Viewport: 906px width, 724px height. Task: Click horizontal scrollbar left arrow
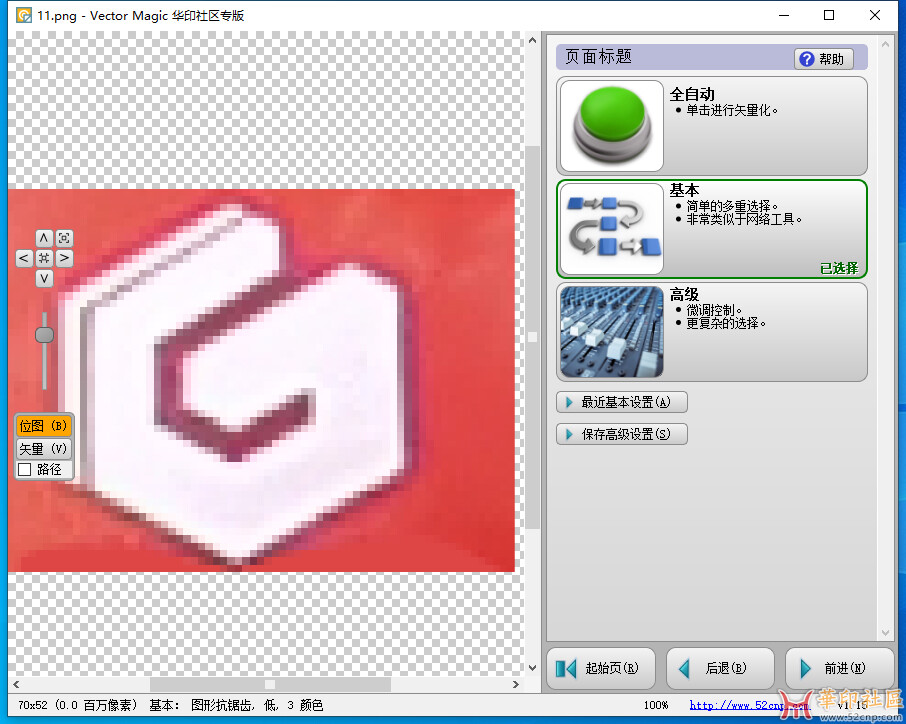[16, 684]
